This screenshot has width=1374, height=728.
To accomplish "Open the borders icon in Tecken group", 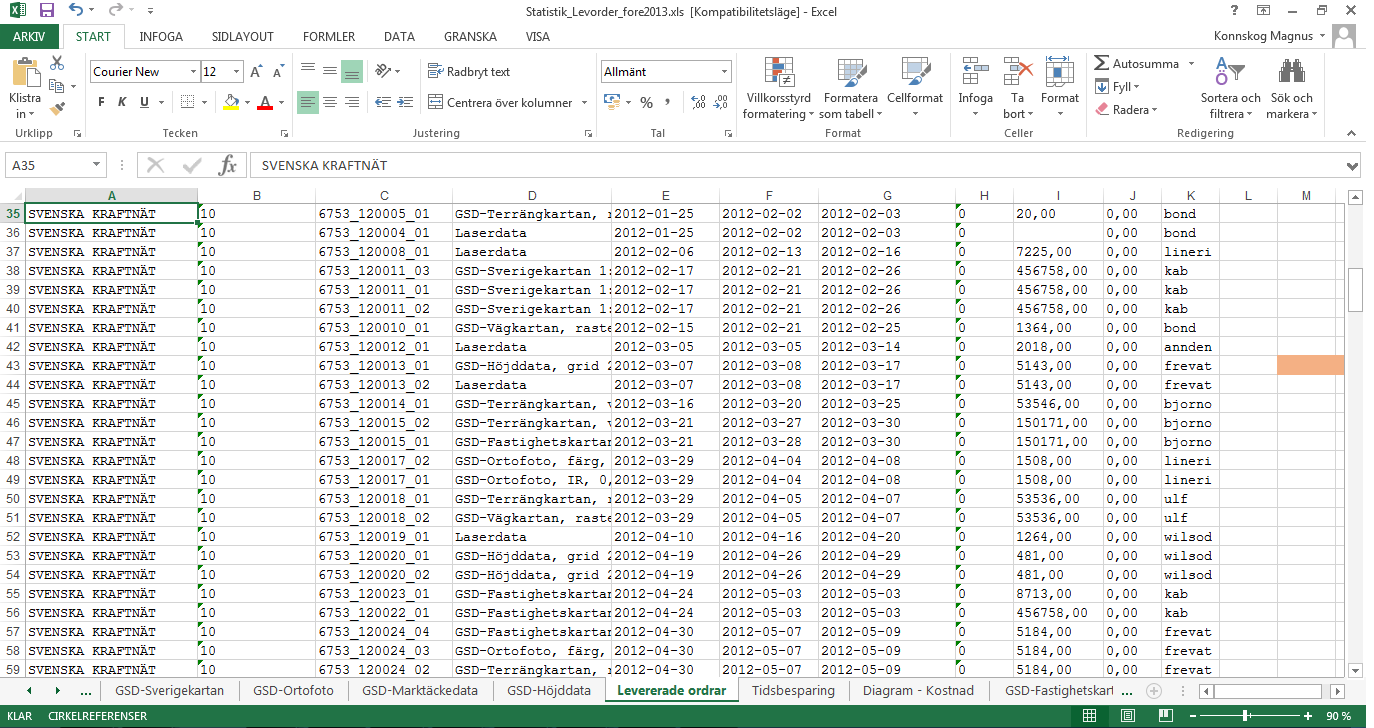I will coord(188,102).
